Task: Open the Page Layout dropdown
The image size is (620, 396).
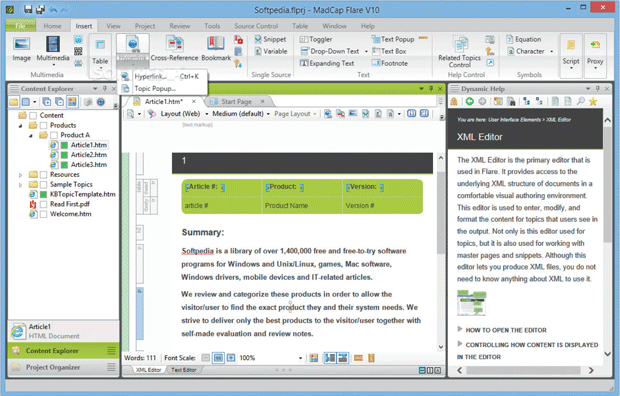Action: coord(295,114)
